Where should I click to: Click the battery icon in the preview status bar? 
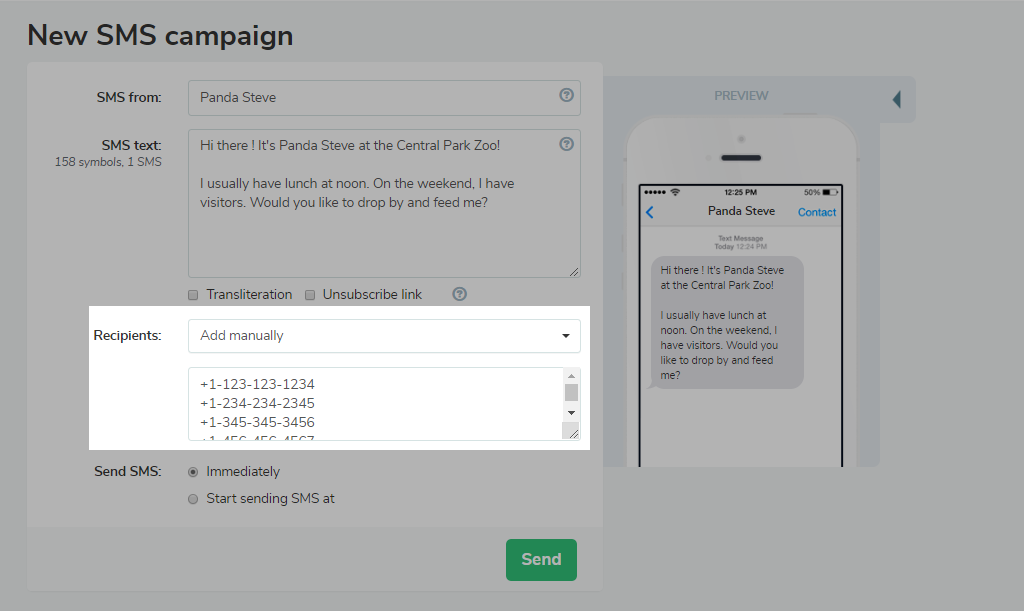coord(832,190)
